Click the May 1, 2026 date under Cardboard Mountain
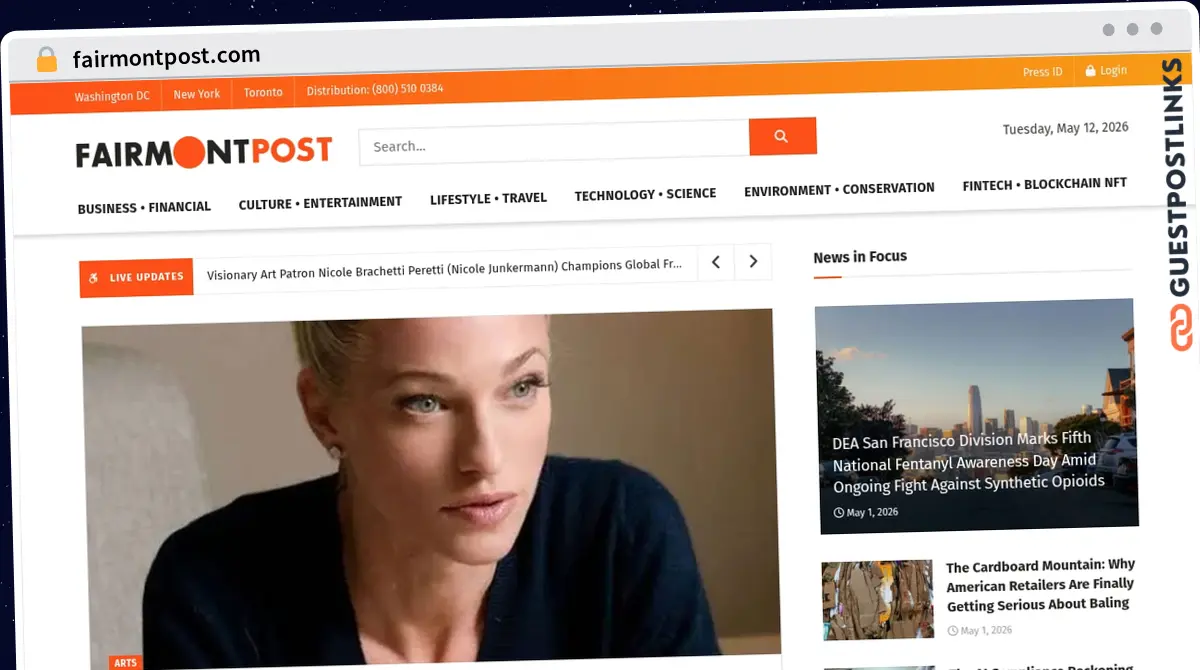1200x670 pixels. [x=979, y=631]
